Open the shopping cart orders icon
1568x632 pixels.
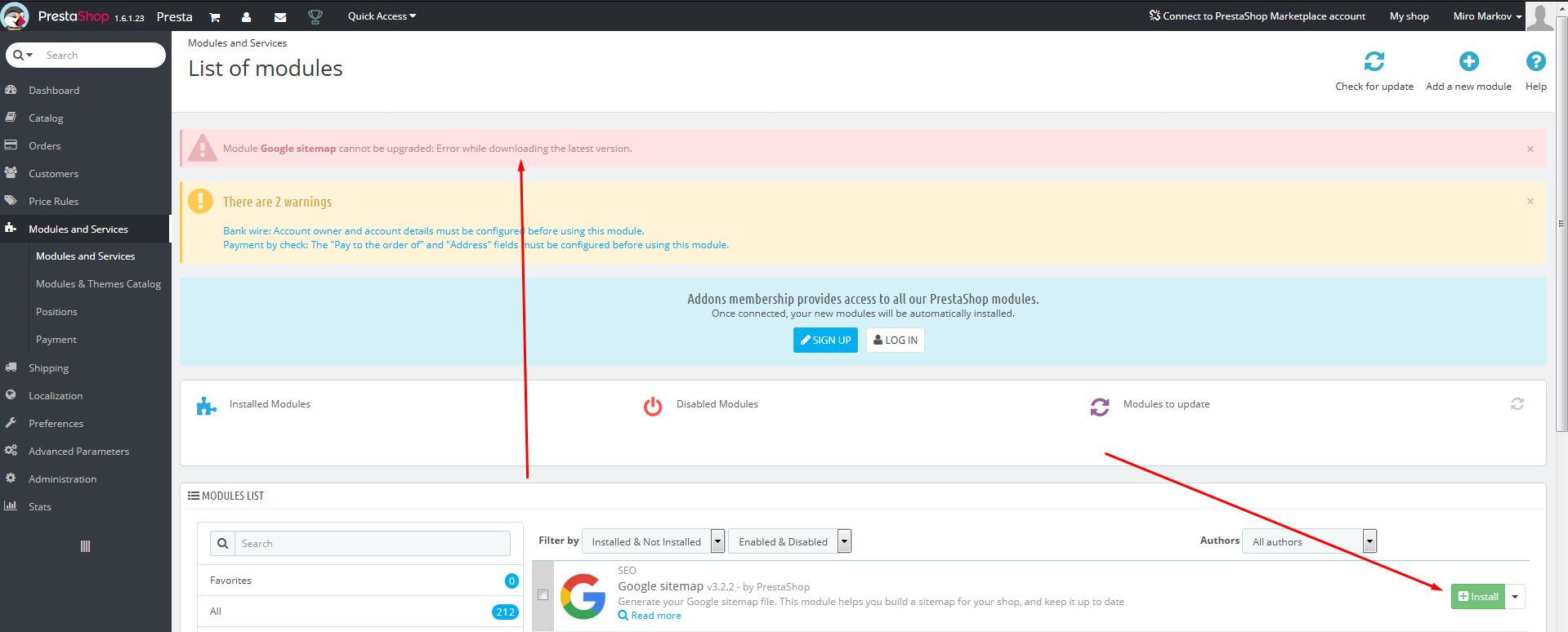pos(215,16)
